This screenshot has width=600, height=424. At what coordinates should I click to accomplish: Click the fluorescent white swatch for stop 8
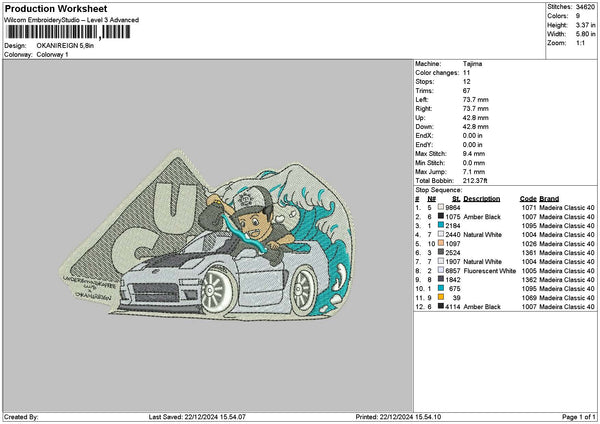click(441, 270)
